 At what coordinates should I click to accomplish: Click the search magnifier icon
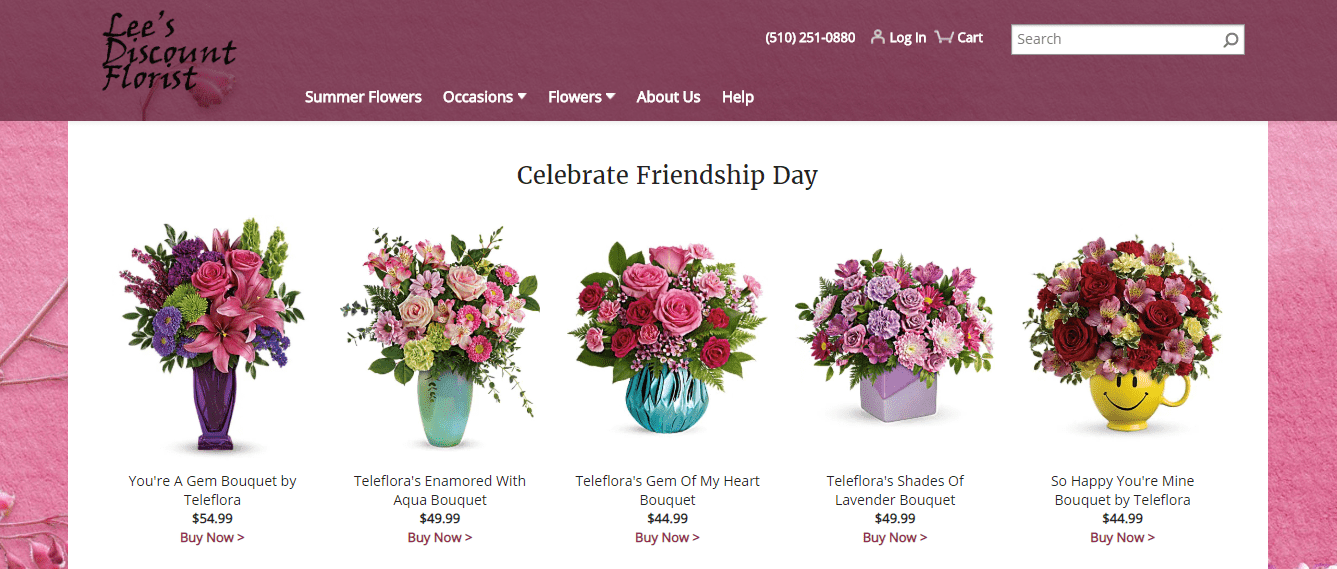[1230, 40]
